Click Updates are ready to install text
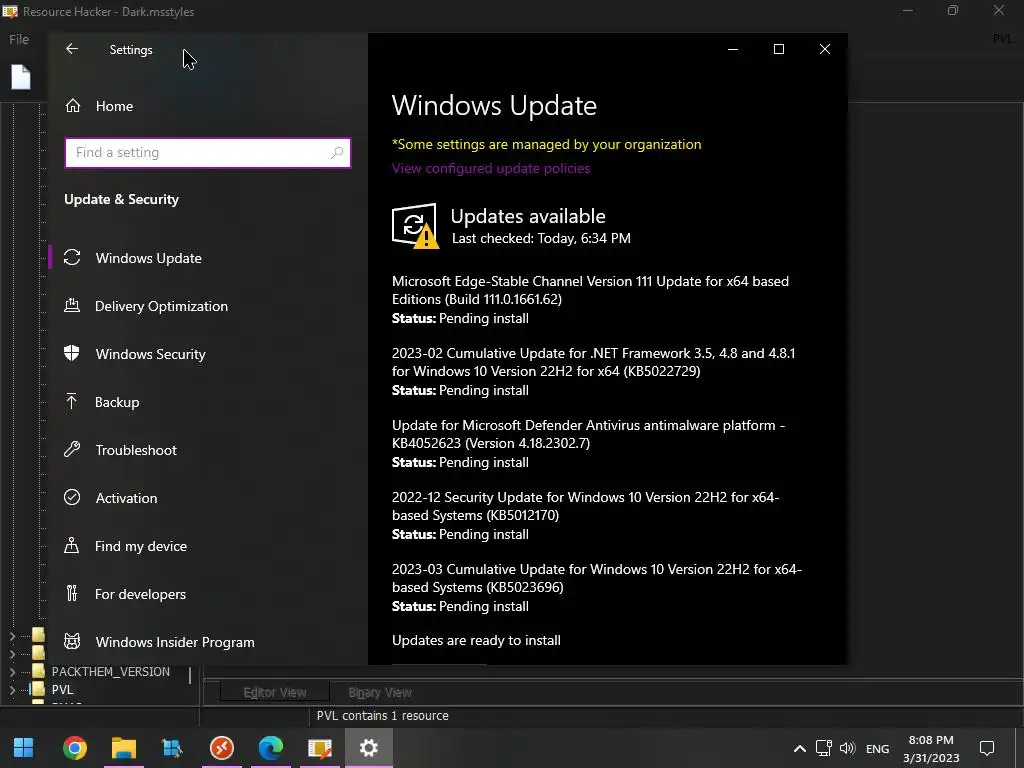The width and height of the screenshot is (1024, 768). tap(476, 641)
